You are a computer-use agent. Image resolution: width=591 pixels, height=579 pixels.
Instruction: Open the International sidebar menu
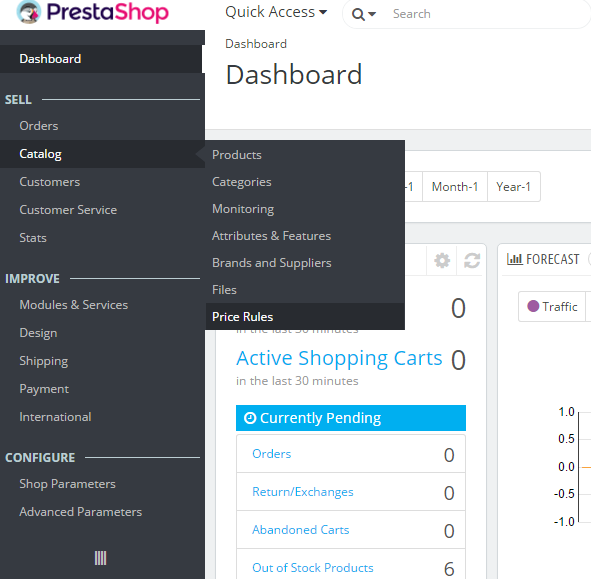click(x=55, y=417)
